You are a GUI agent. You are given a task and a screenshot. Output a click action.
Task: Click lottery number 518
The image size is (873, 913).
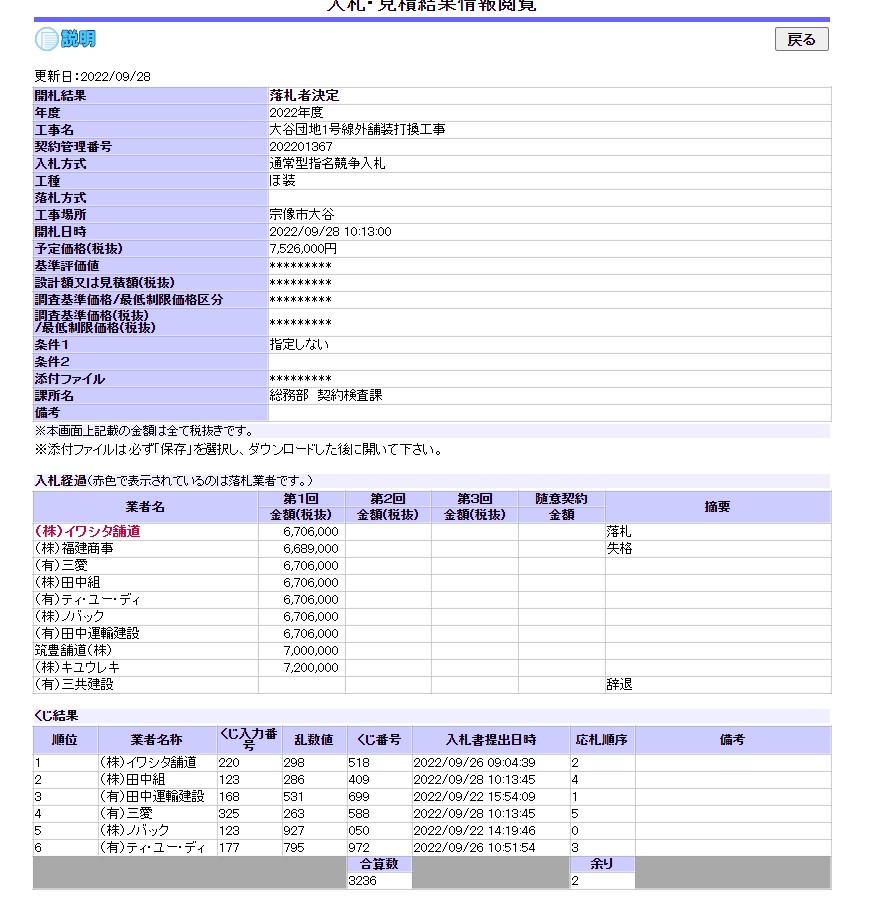(x=359, y=763)
